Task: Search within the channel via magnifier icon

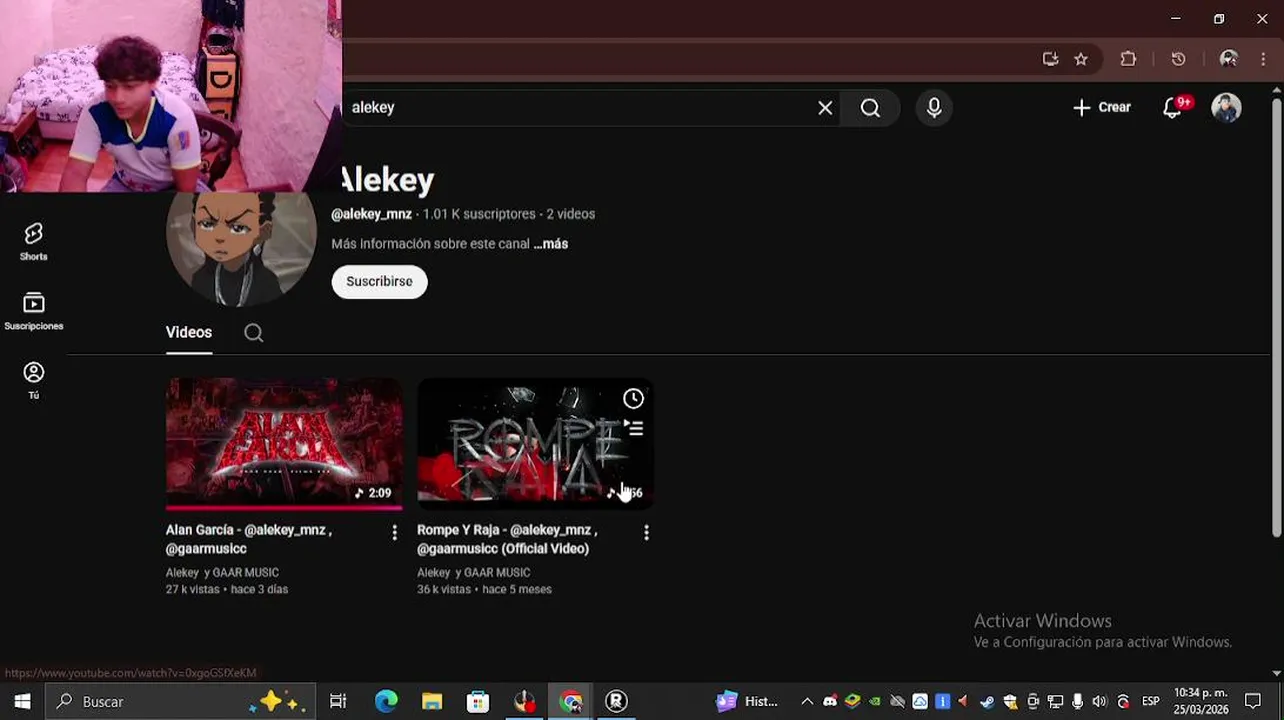Action: coord(254,333)
